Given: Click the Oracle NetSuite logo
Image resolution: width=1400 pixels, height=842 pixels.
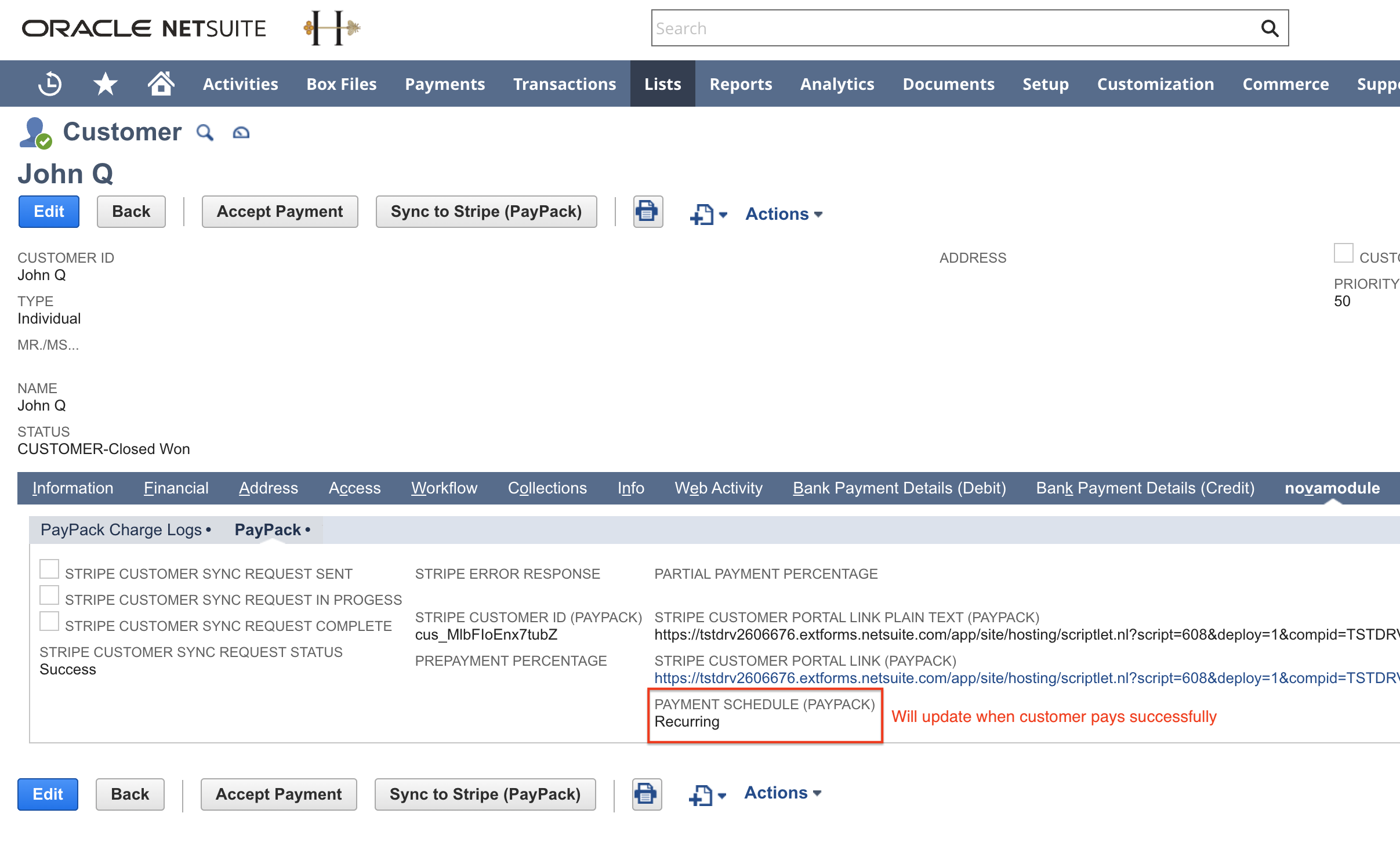Looking at the screenshot, I should point(144,28).
